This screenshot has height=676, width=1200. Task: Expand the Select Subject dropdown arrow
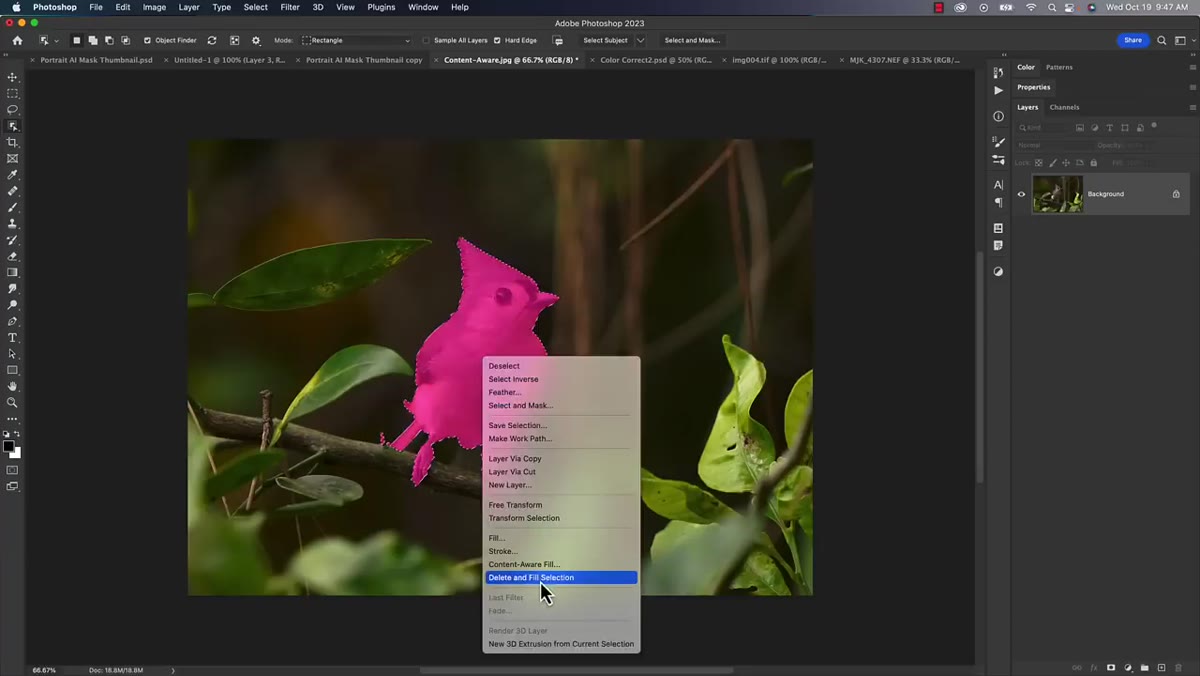tap(640, 40)
